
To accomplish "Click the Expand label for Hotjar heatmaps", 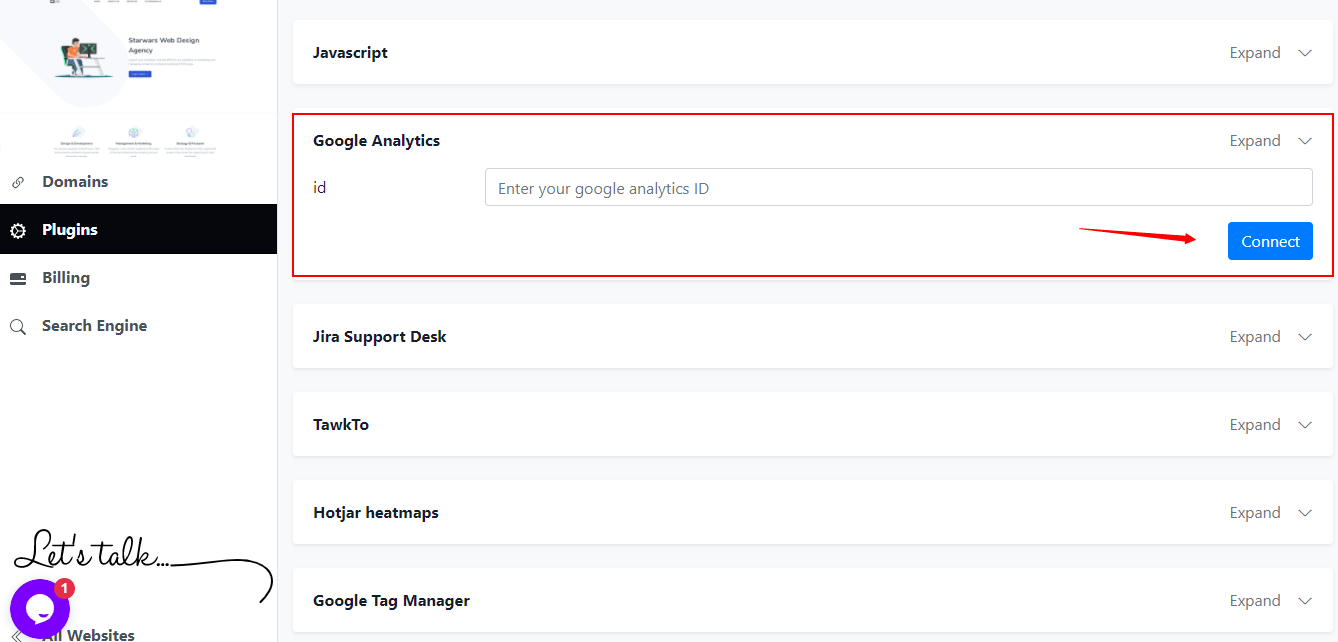I will (1255, 513).
